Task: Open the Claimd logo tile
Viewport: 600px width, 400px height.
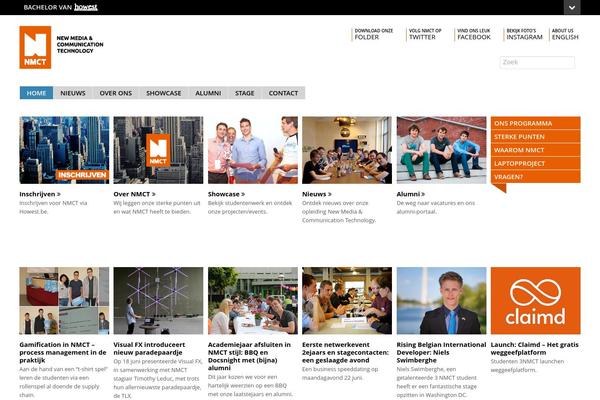Action: 535,300
